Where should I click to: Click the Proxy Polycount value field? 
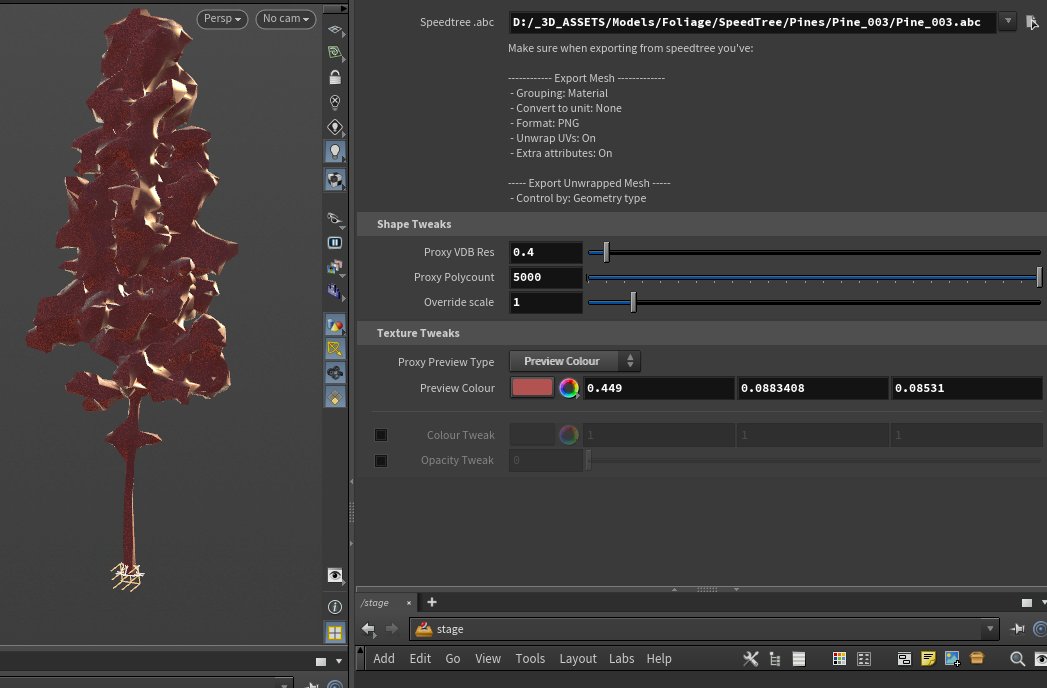[545, 277]
